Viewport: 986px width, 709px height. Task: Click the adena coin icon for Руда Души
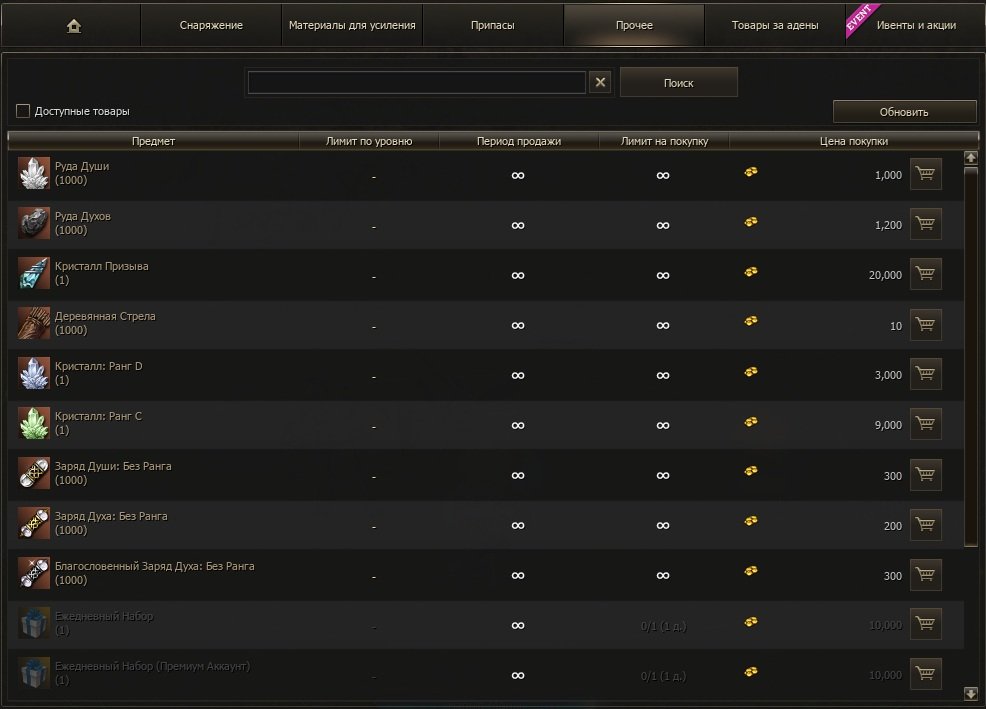tap(751, 172)
